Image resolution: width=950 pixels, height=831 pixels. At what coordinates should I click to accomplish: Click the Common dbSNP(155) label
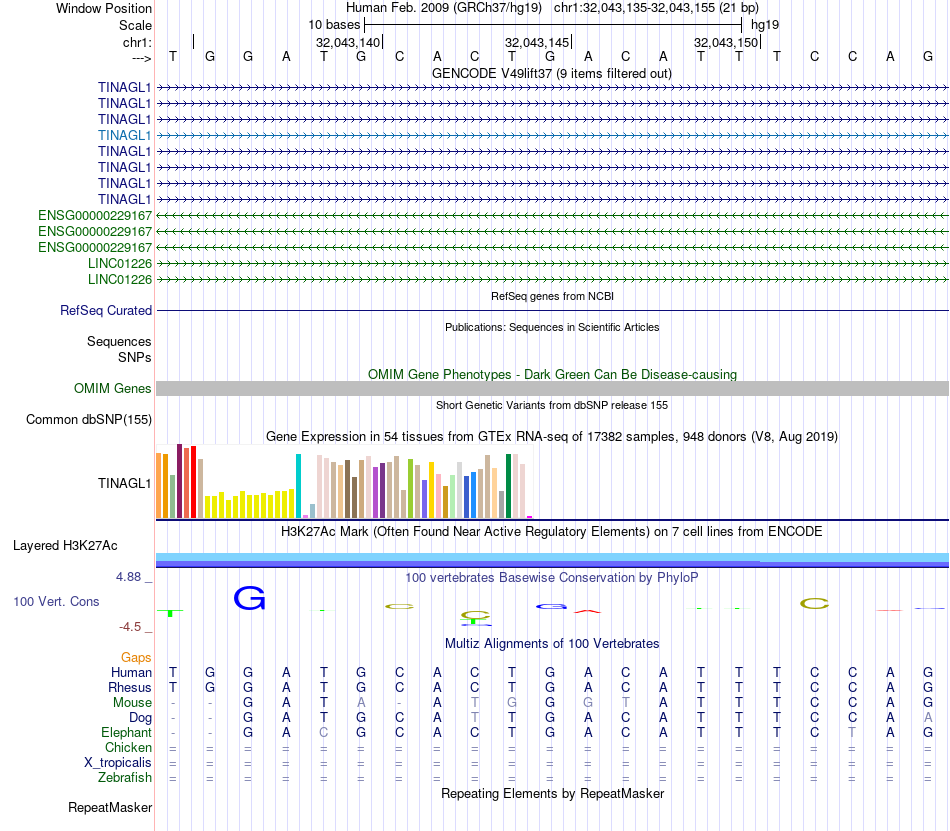tap(89, 419)
